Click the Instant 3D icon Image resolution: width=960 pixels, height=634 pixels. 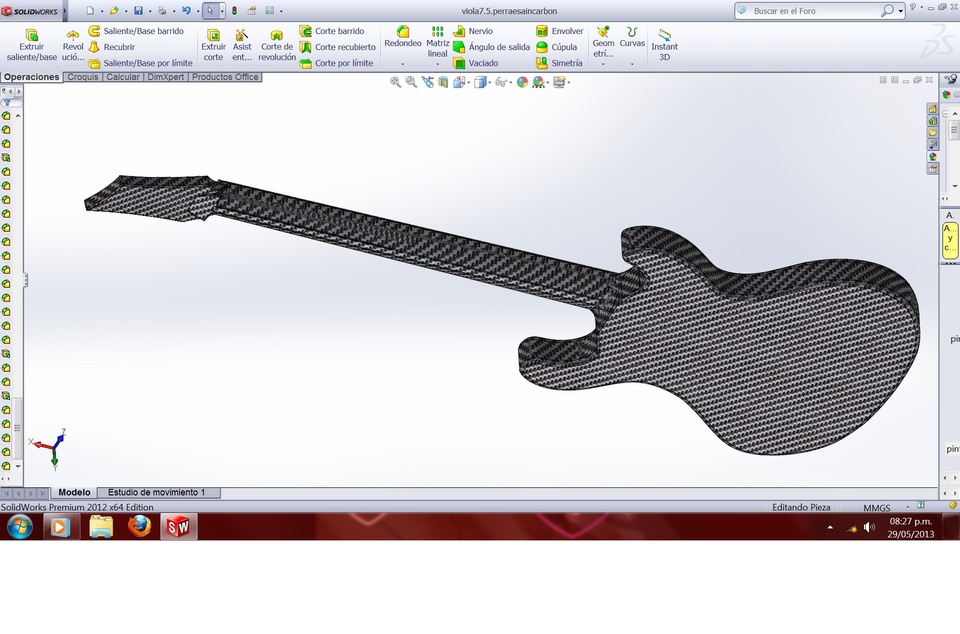(664, 44)
